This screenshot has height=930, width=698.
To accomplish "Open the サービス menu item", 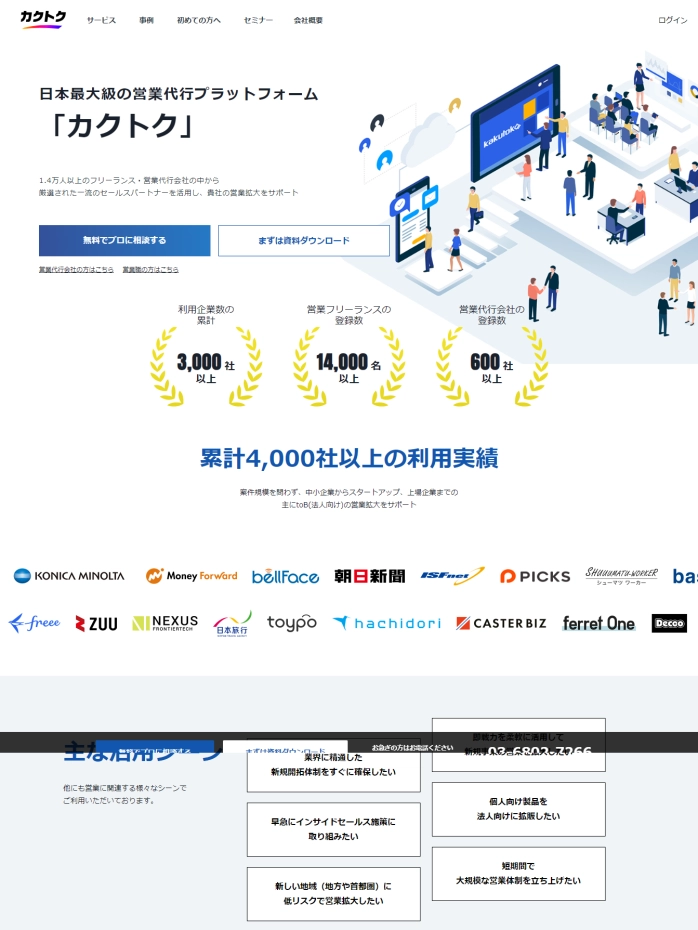I will pos(101,20).
